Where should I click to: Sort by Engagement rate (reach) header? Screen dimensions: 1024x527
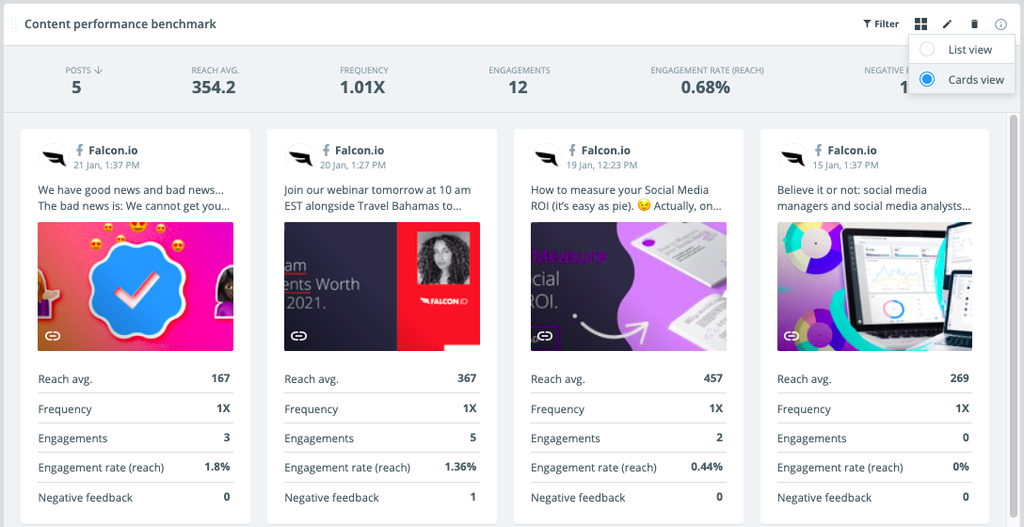tap(705, 71)
